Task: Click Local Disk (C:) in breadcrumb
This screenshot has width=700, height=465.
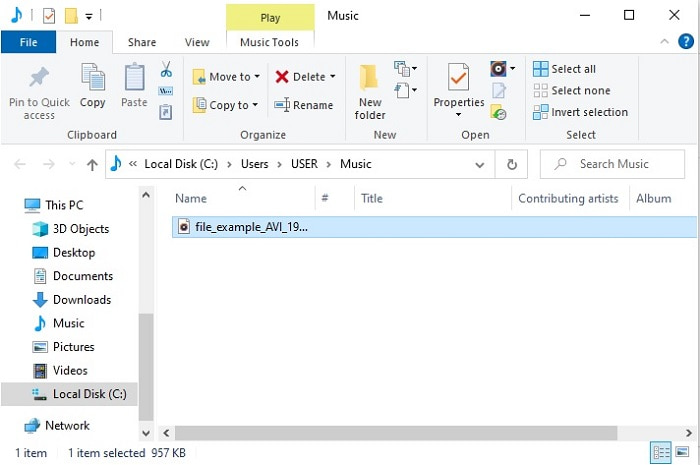Action: (181, 164)
